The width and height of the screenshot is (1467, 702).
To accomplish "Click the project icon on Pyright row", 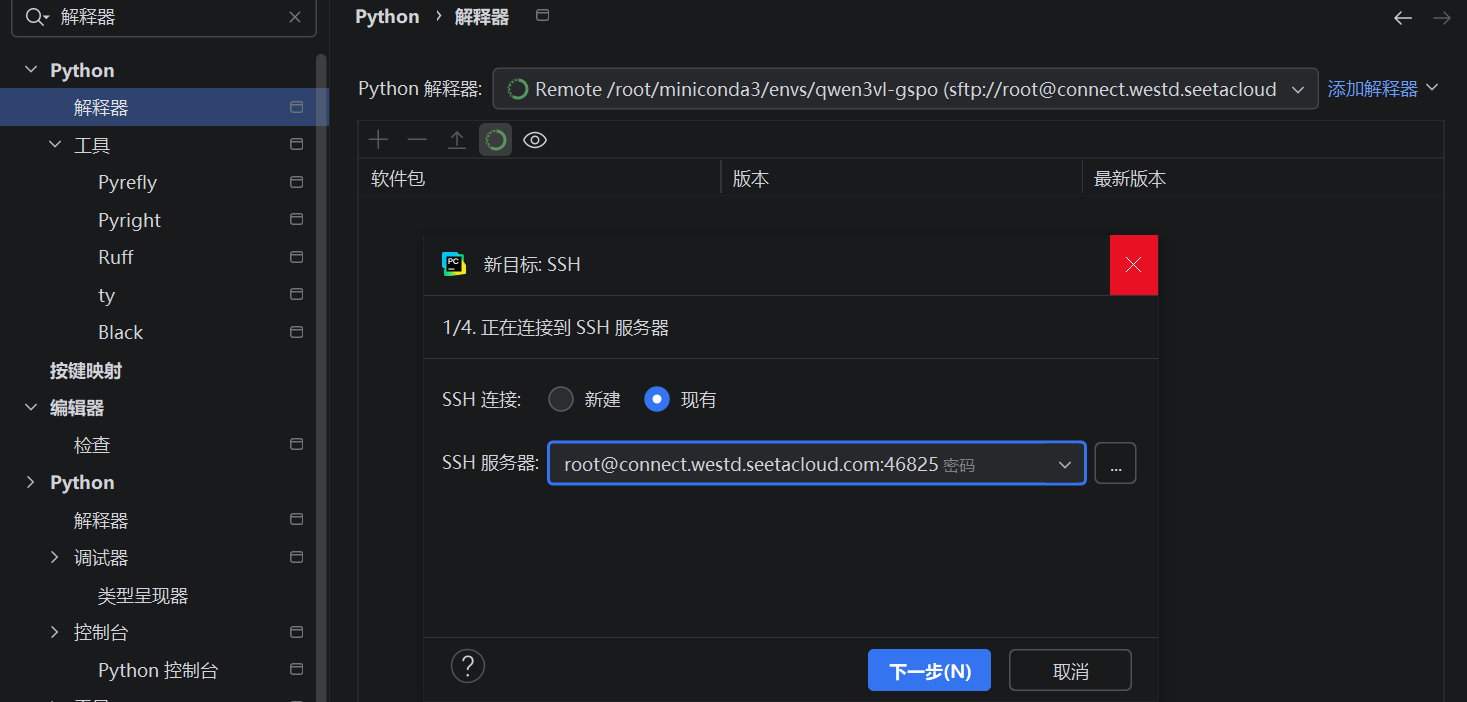I will point(296,219).
